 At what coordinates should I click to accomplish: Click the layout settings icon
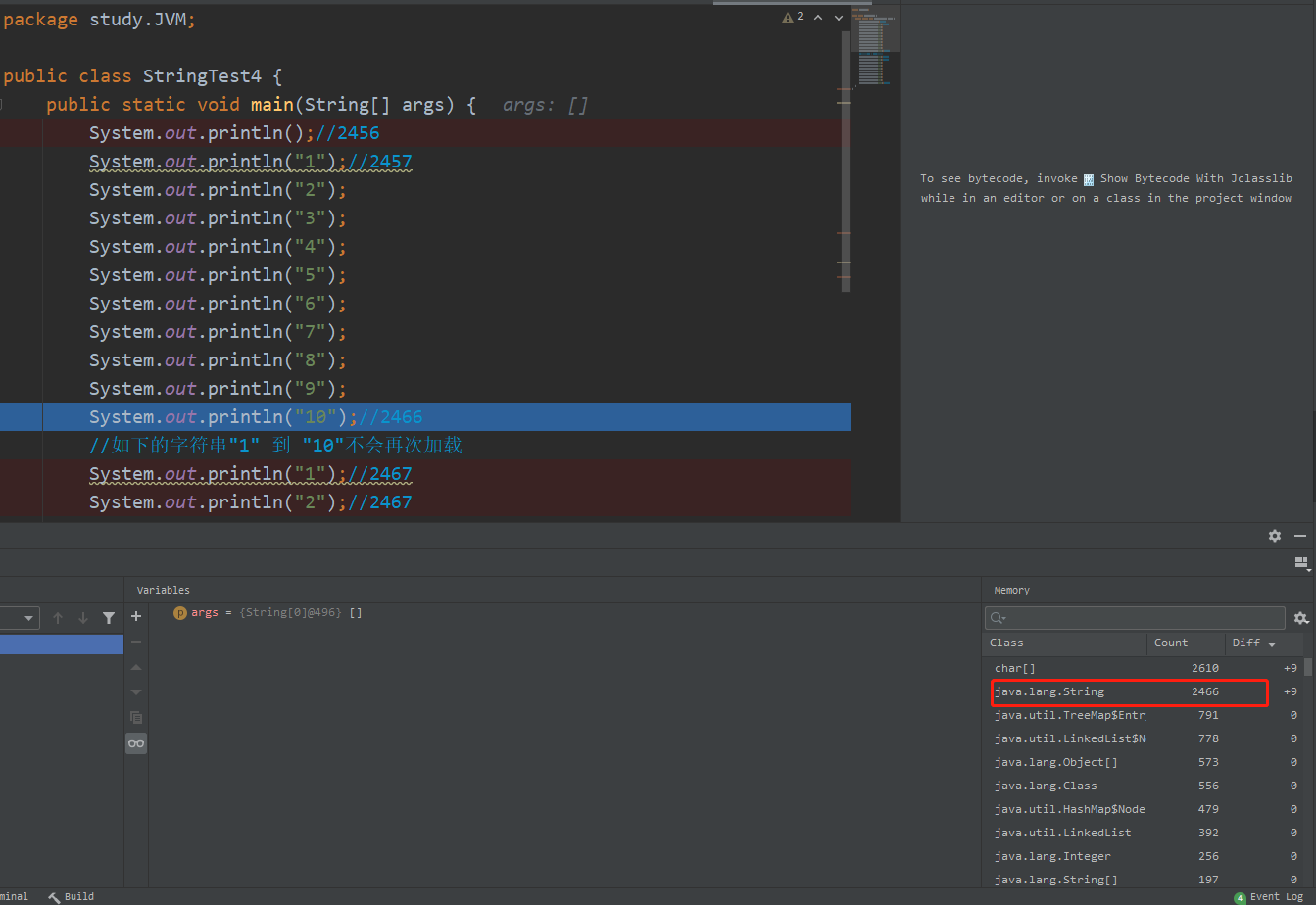[x=1301, y=563]
